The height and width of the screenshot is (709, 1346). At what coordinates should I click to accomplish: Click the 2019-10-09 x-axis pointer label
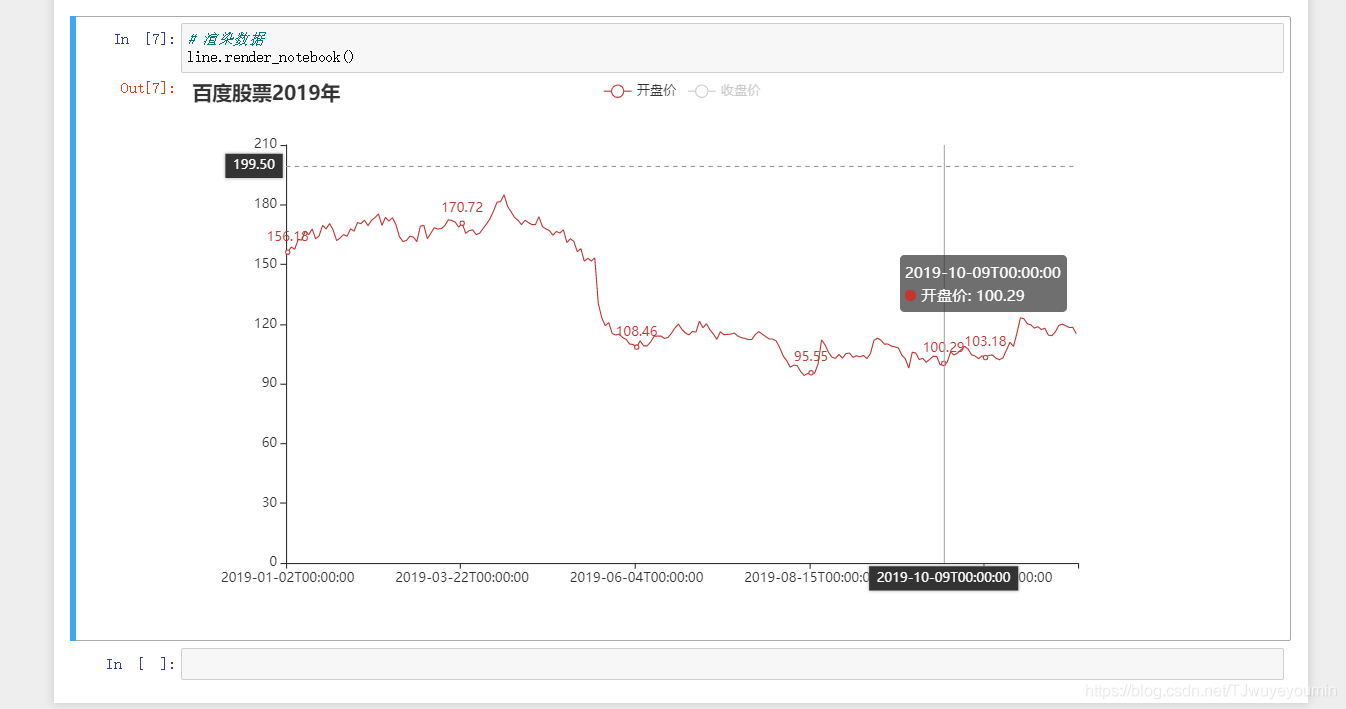pos(943,577)
